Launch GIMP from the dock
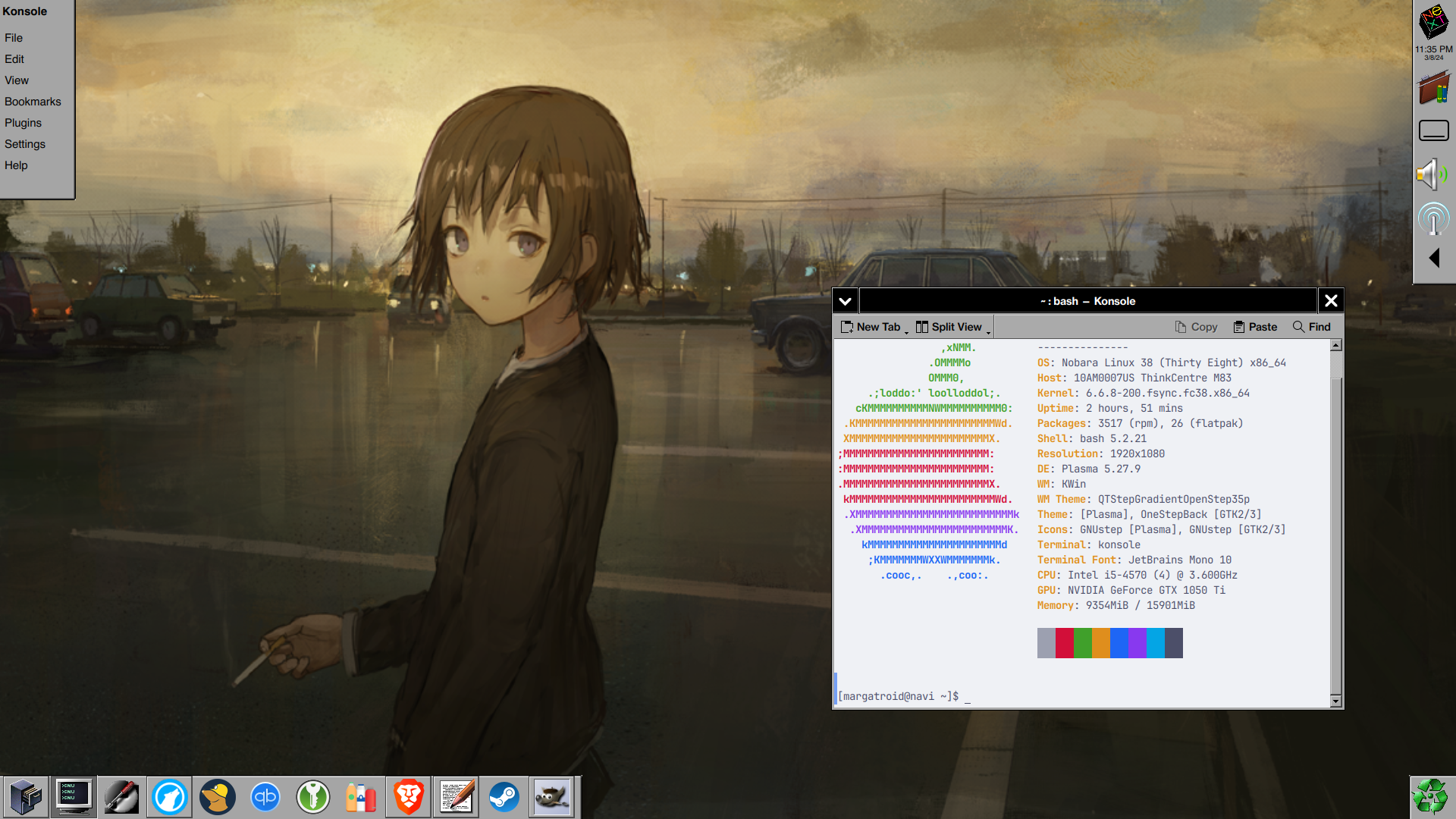Image resolution: width=1456 pixels, height=819 pixels. pyautogui.click(x=551, y=797)
